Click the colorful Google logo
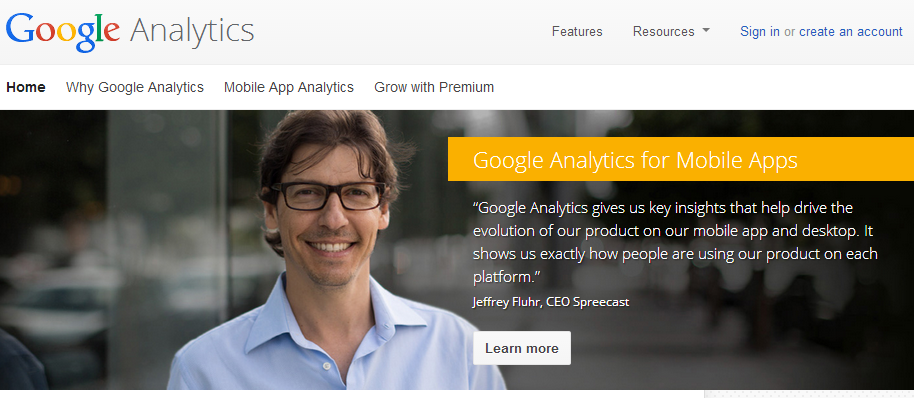Viewport: 914px width, 398px height. (63, 31)
